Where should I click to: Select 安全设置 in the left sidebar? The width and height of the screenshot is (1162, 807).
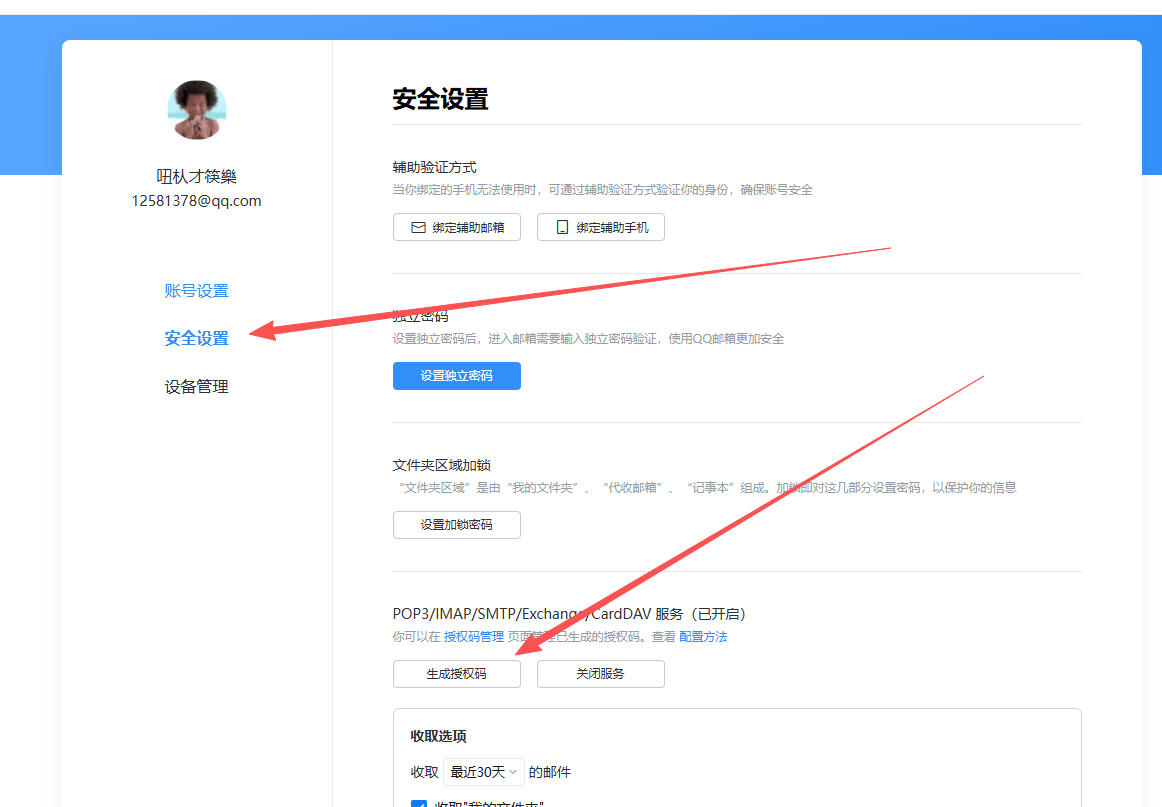[x=197, y=339]
